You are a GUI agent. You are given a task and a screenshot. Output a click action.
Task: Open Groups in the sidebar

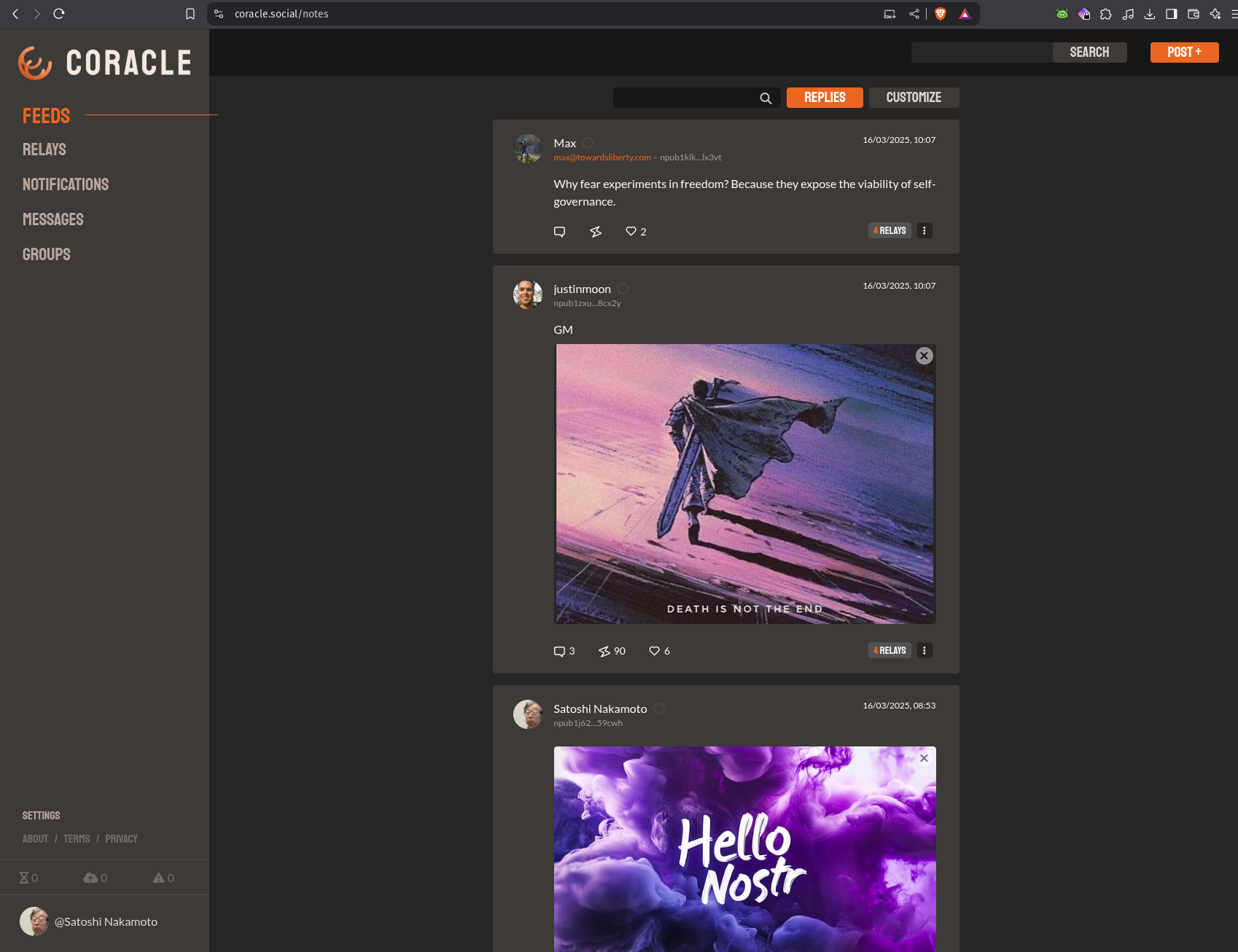pos(46,254)
